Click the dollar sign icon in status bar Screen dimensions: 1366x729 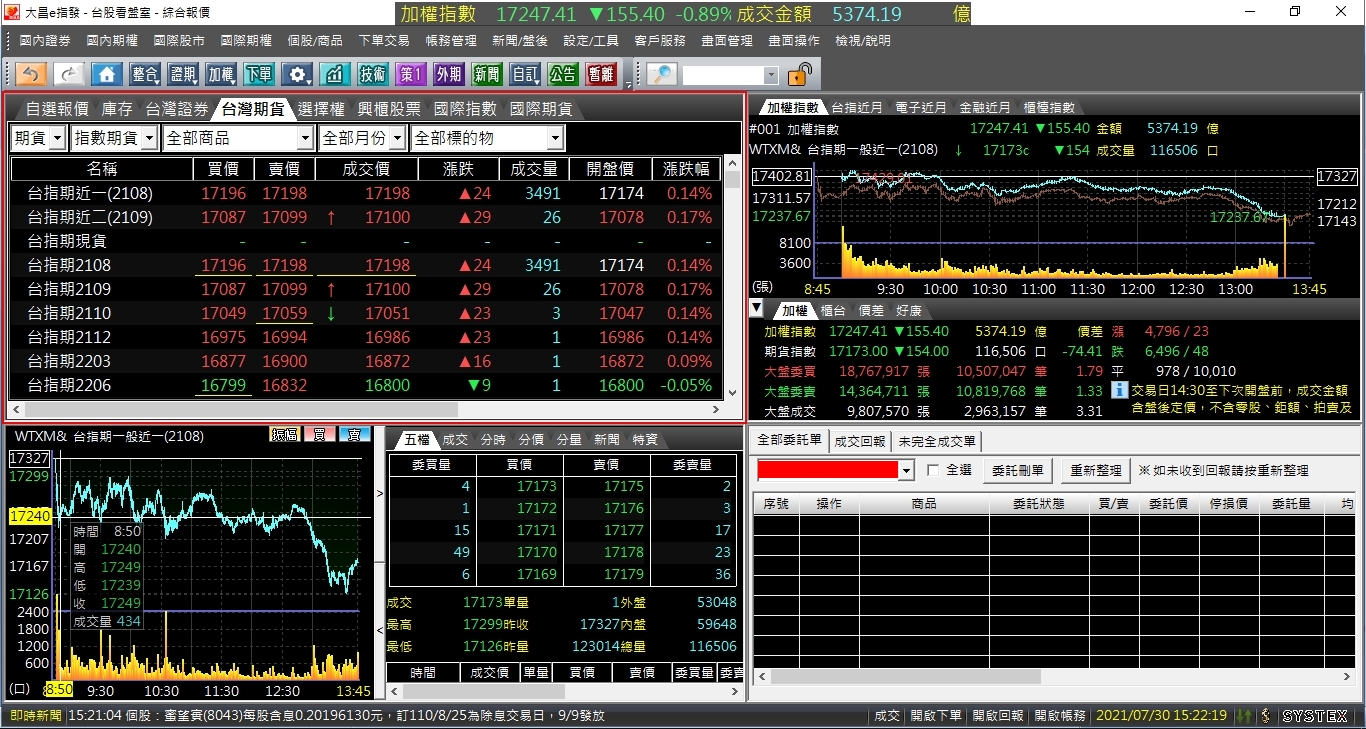pos(1265,716)
